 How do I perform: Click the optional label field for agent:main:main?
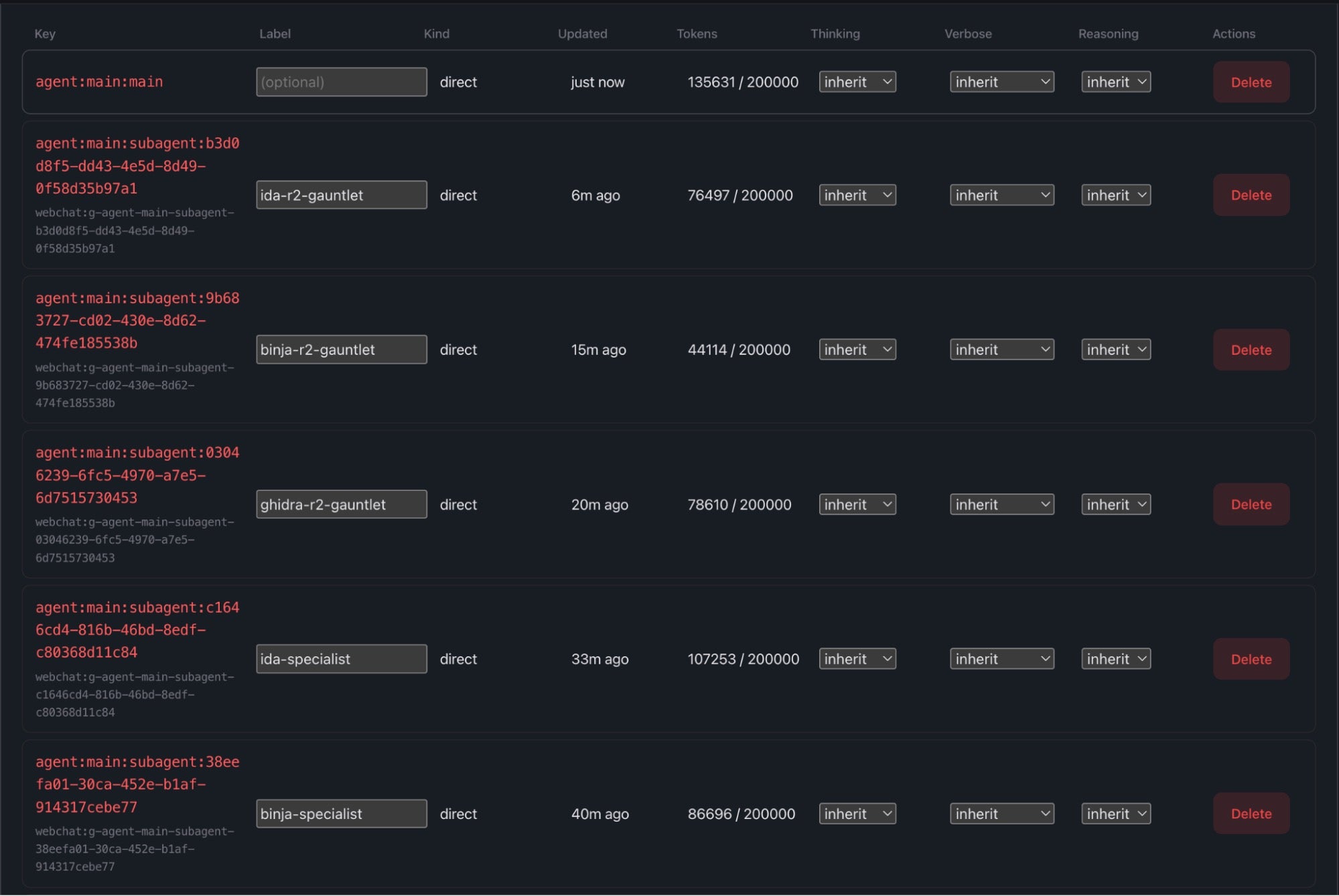(341, 82)
